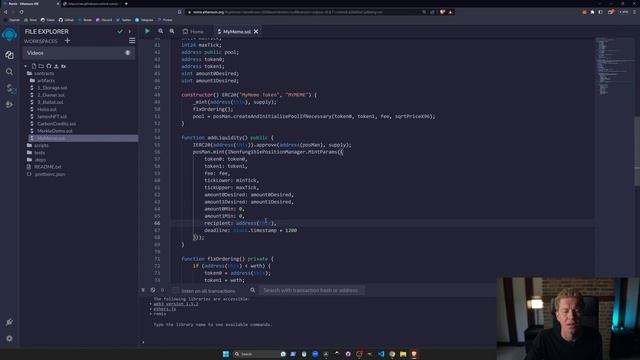Open Brave browser from taskbar

(414, 354)
